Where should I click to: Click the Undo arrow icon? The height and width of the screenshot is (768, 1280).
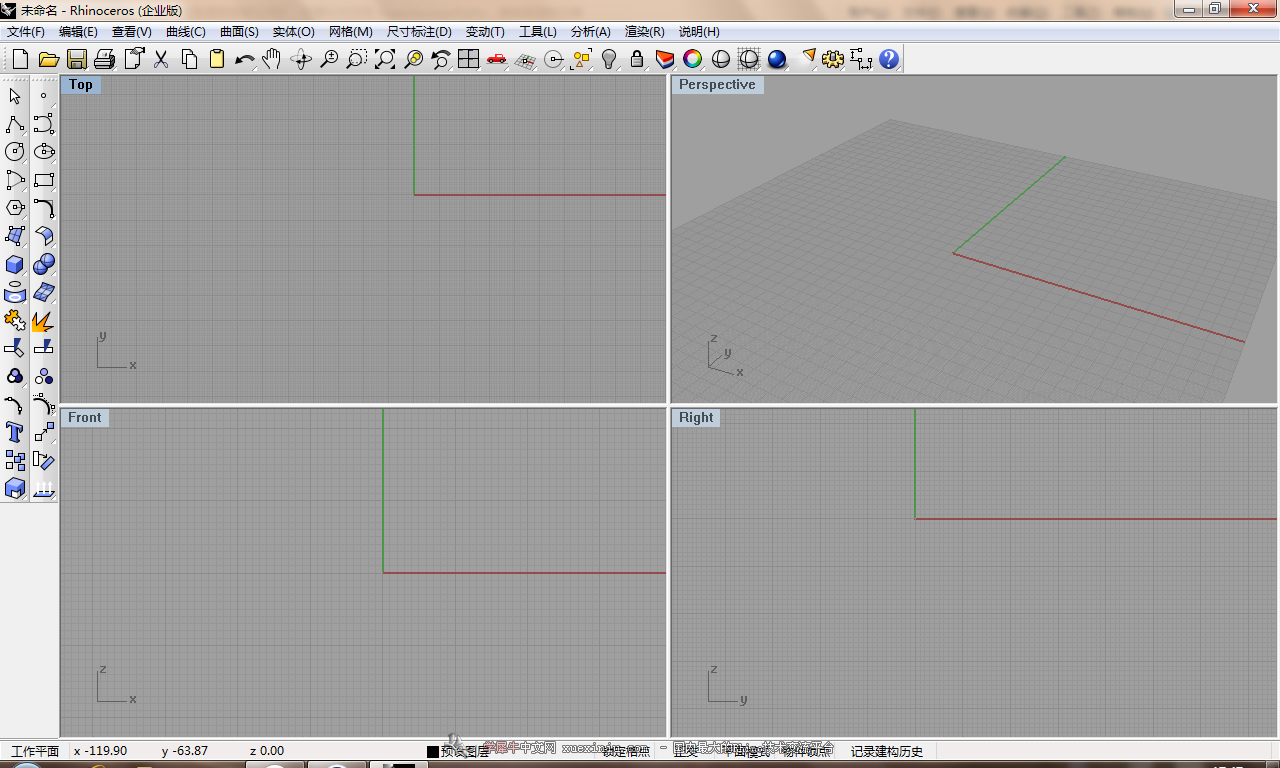245,59
